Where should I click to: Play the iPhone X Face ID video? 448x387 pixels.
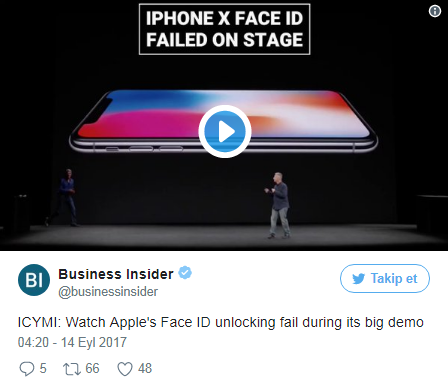pos(225,131)
